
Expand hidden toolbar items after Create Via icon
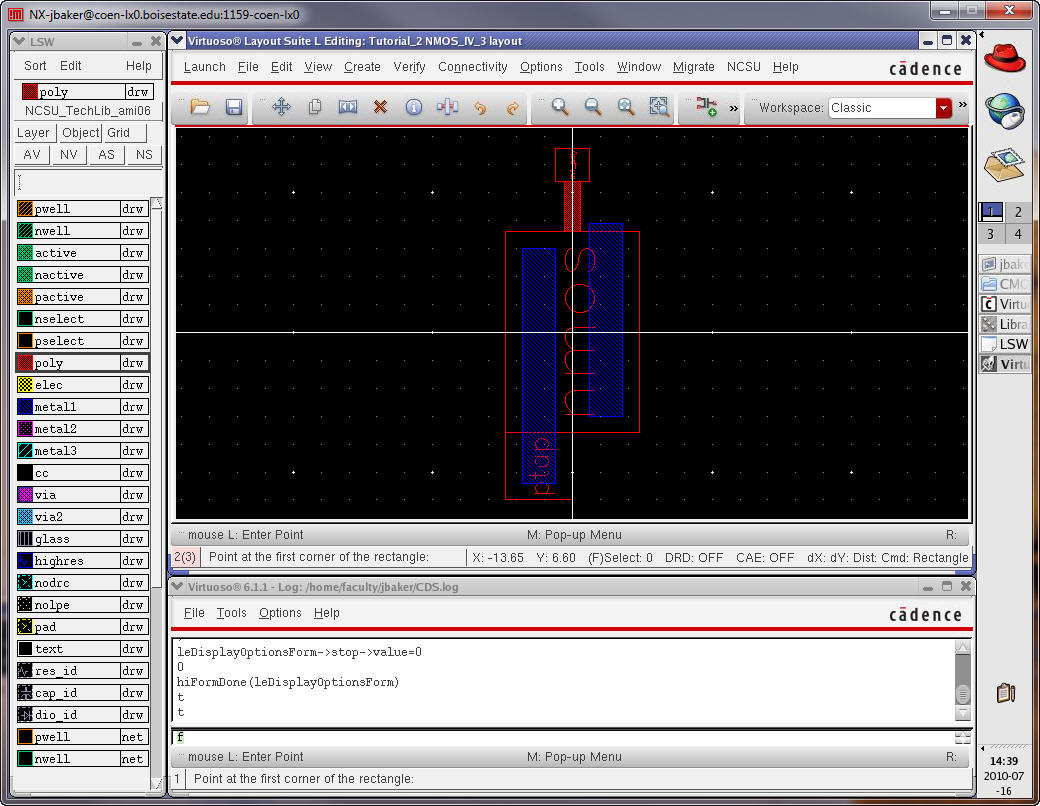734,107
